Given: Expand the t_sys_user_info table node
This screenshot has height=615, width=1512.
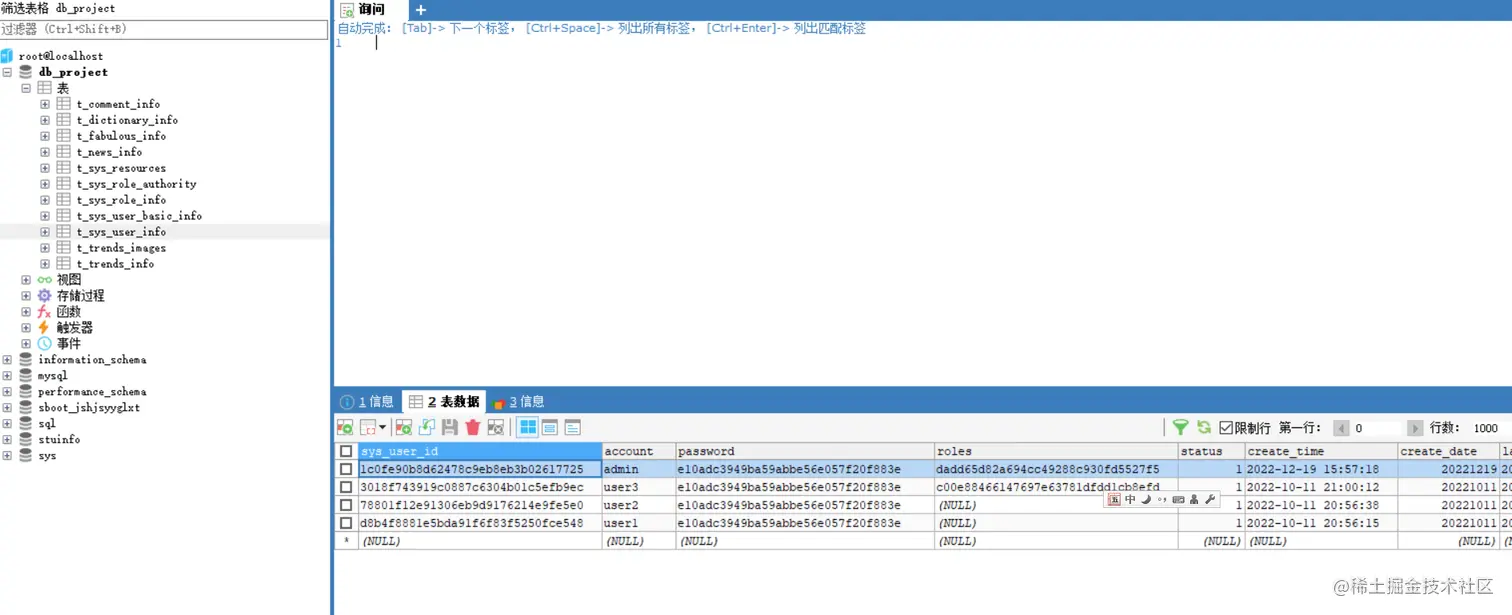Looking at the screenshot, I should tap(45, 232).
